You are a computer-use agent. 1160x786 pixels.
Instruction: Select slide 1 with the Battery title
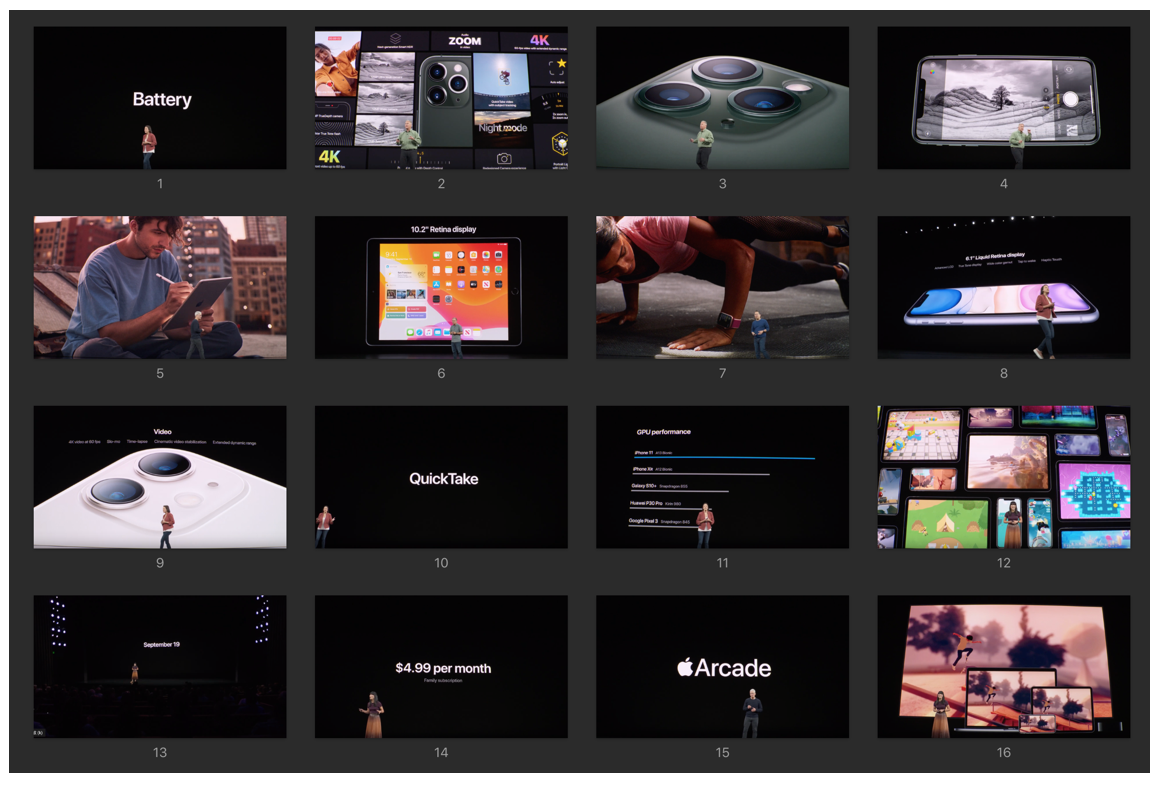point(160,98)
